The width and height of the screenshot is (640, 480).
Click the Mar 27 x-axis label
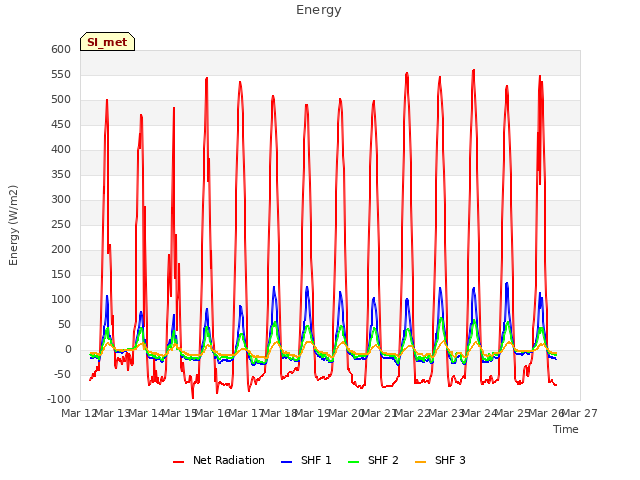pos(580,413)
